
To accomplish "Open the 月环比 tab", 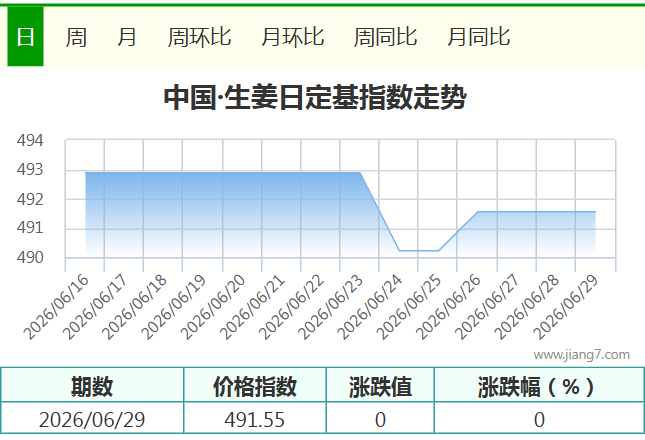I will tap(292, 37).
